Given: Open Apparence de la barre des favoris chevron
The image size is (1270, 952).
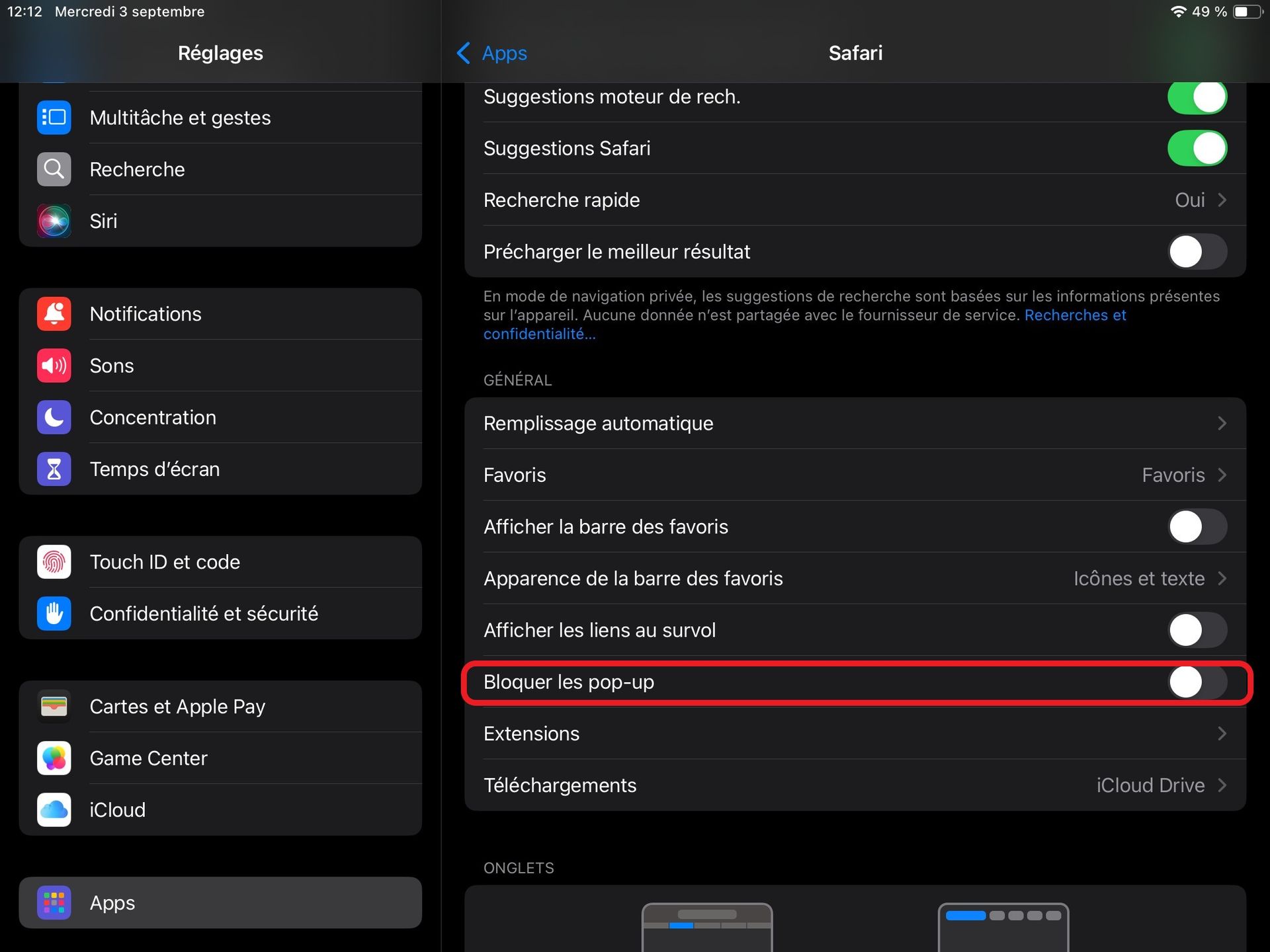Looking at the screenshot, I should (x=1222, y=578).
